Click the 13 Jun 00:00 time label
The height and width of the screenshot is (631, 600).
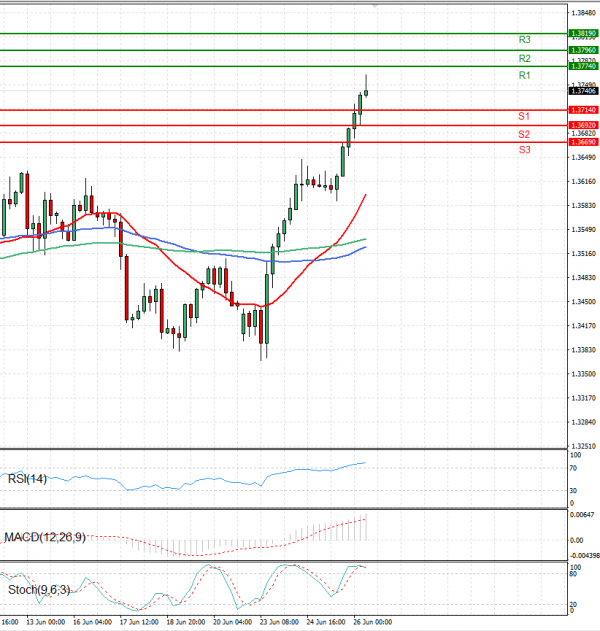pyautogui.click(x=45, y=622)
